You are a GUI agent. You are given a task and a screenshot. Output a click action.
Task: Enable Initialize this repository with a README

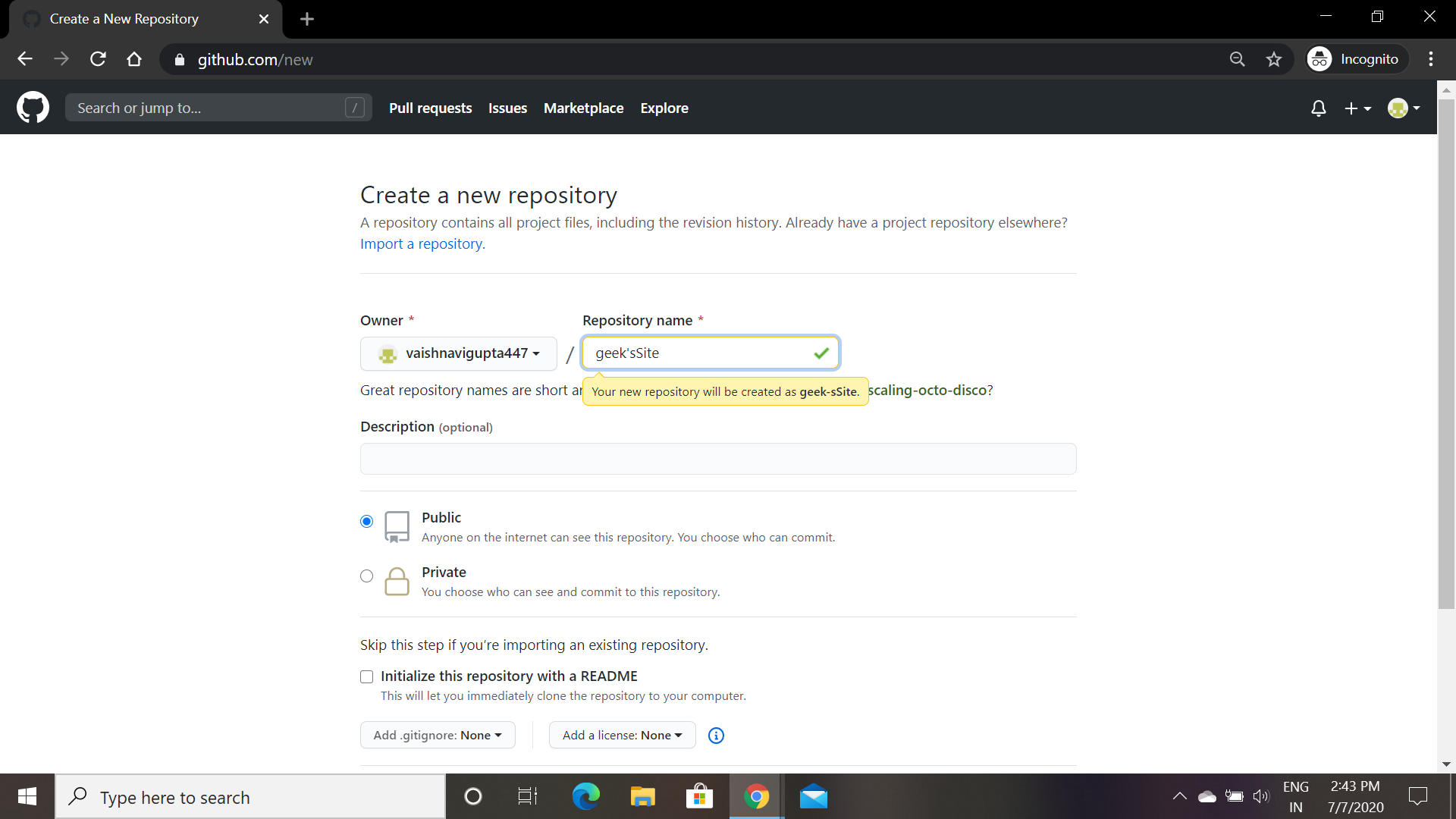[x=366, y=676]
